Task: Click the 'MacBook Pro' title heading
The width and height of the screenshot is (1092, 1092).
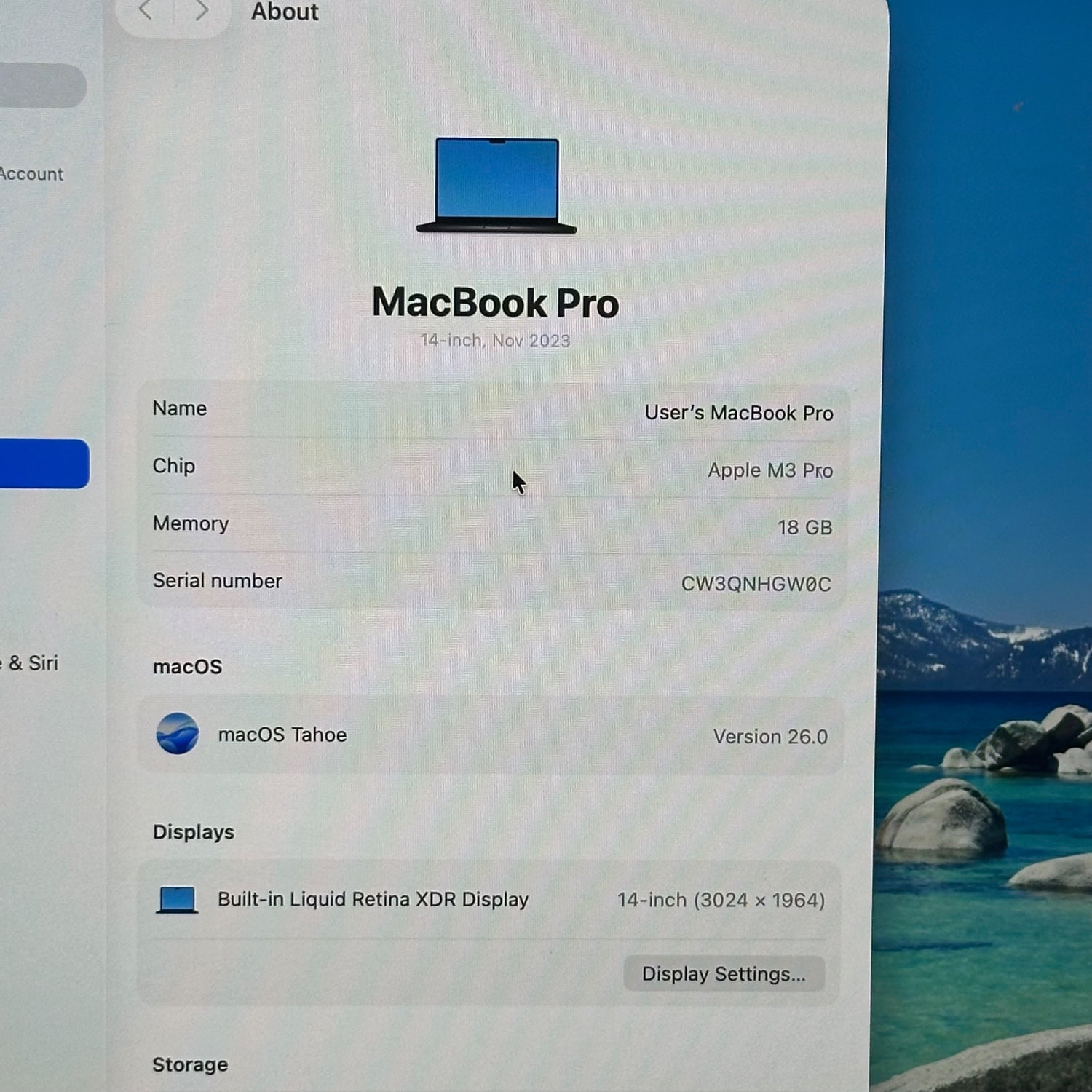Action: pos(496,303)
